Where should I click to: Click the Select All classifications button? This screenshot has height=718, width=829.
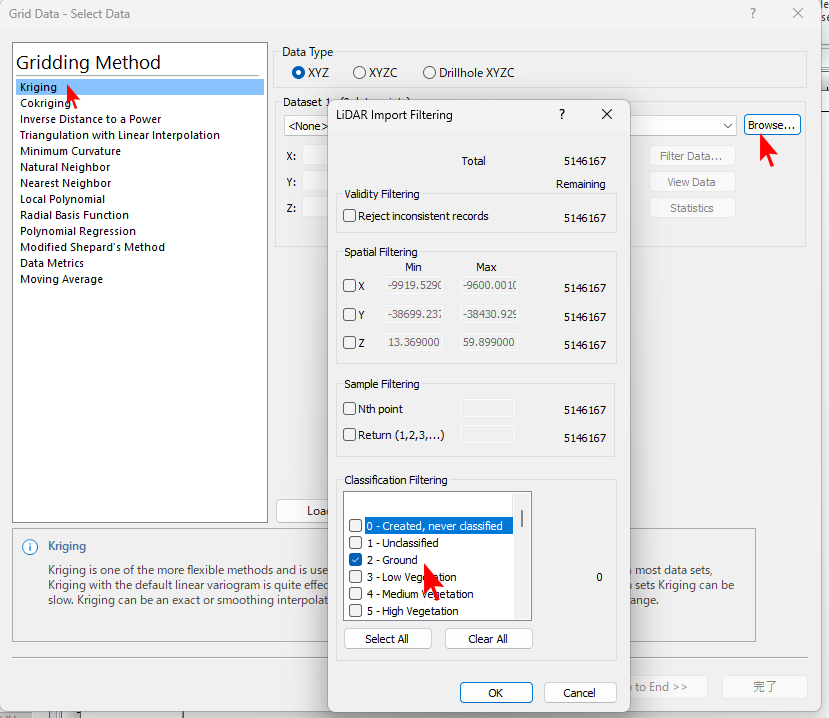388,639
